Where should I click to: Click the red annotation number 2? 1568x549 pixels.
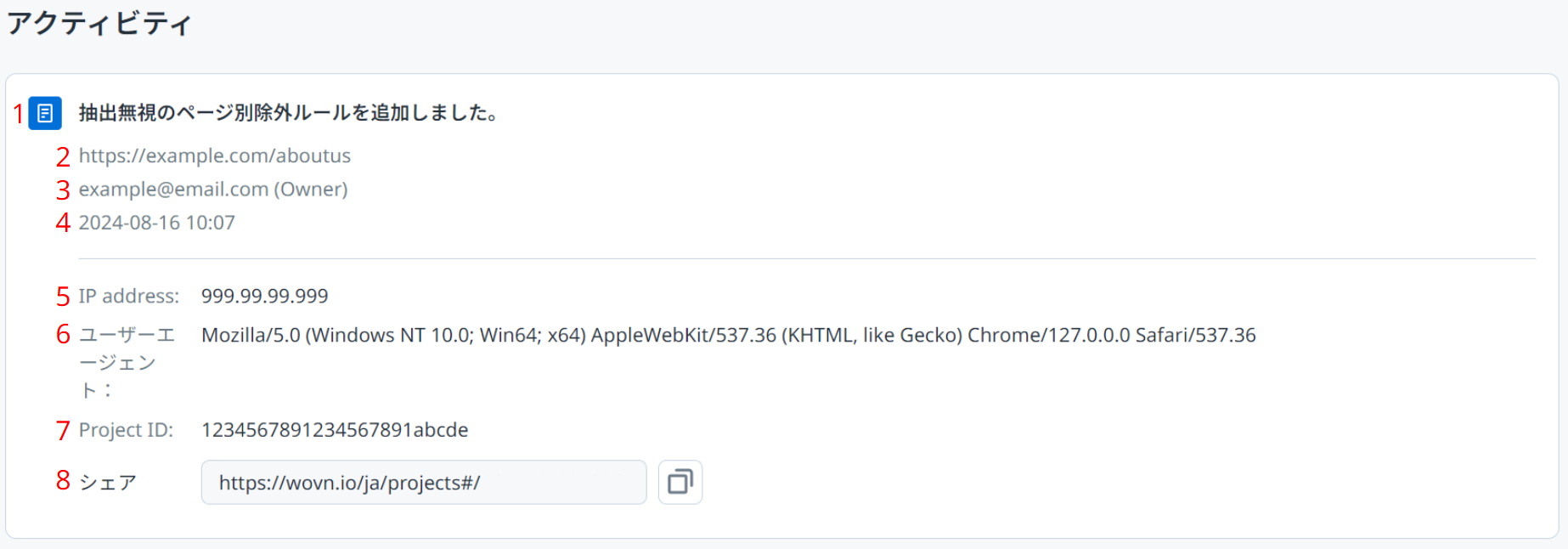click(x=63, y=157)
